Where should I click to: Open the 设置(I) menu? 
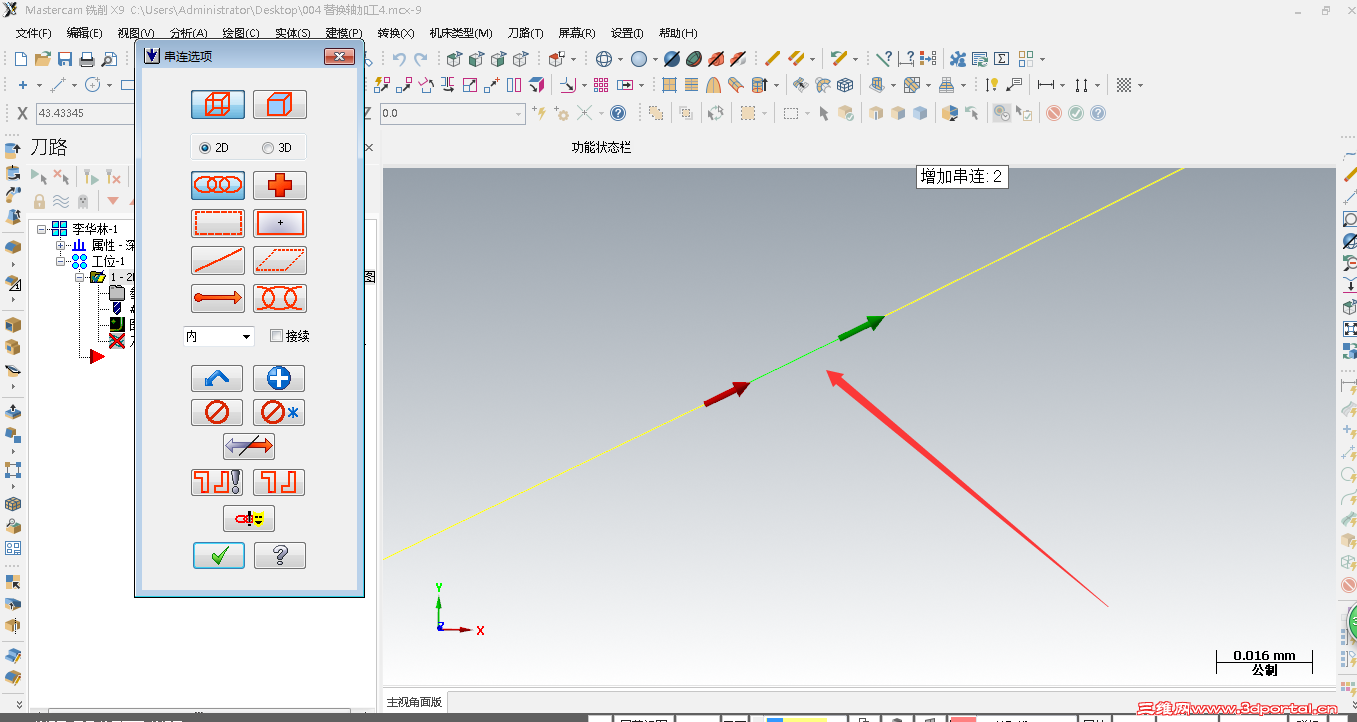tap(627, 33)
